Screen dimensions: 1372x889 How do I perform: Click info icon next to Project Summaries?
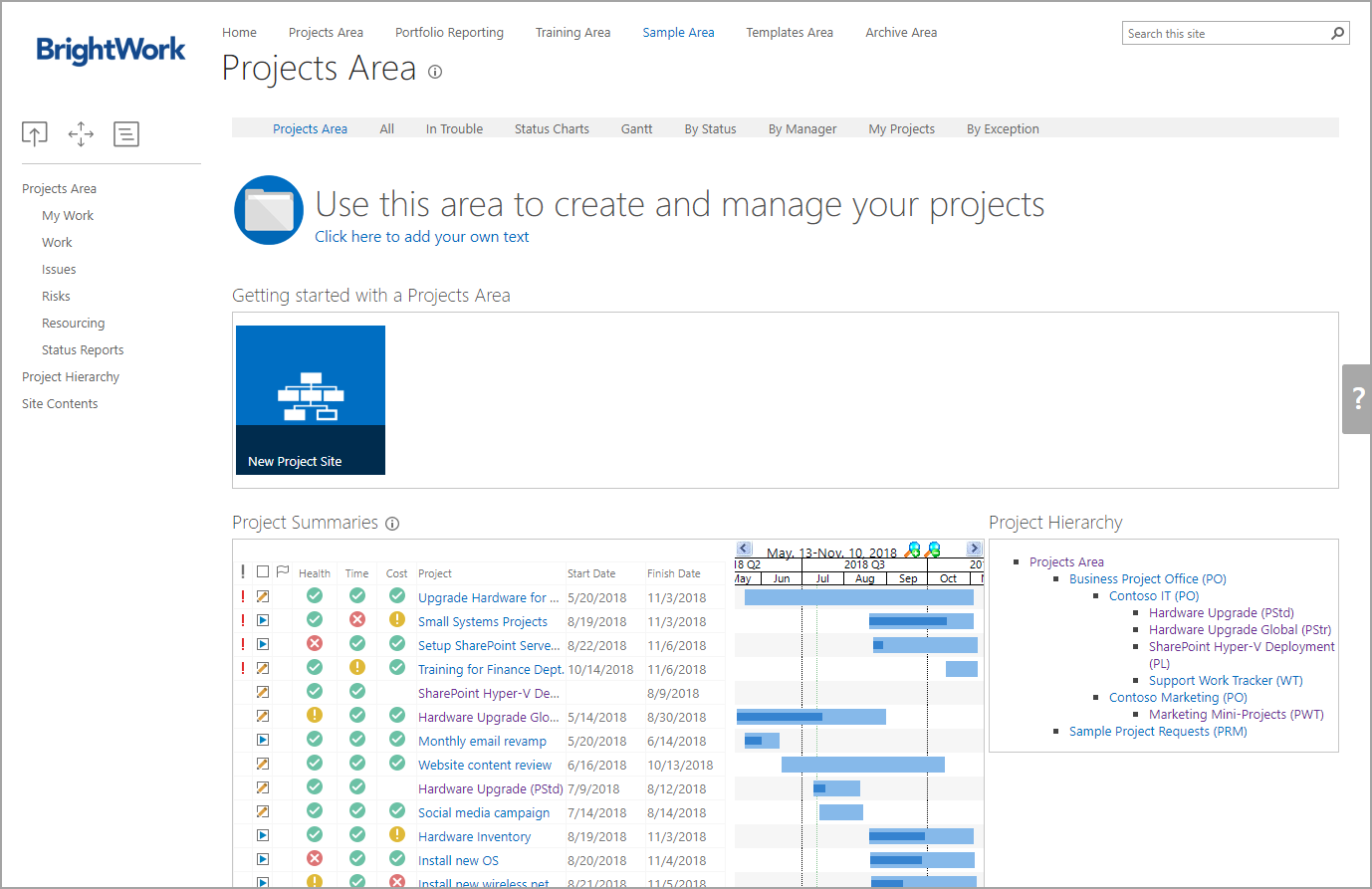tap(392, 524)
